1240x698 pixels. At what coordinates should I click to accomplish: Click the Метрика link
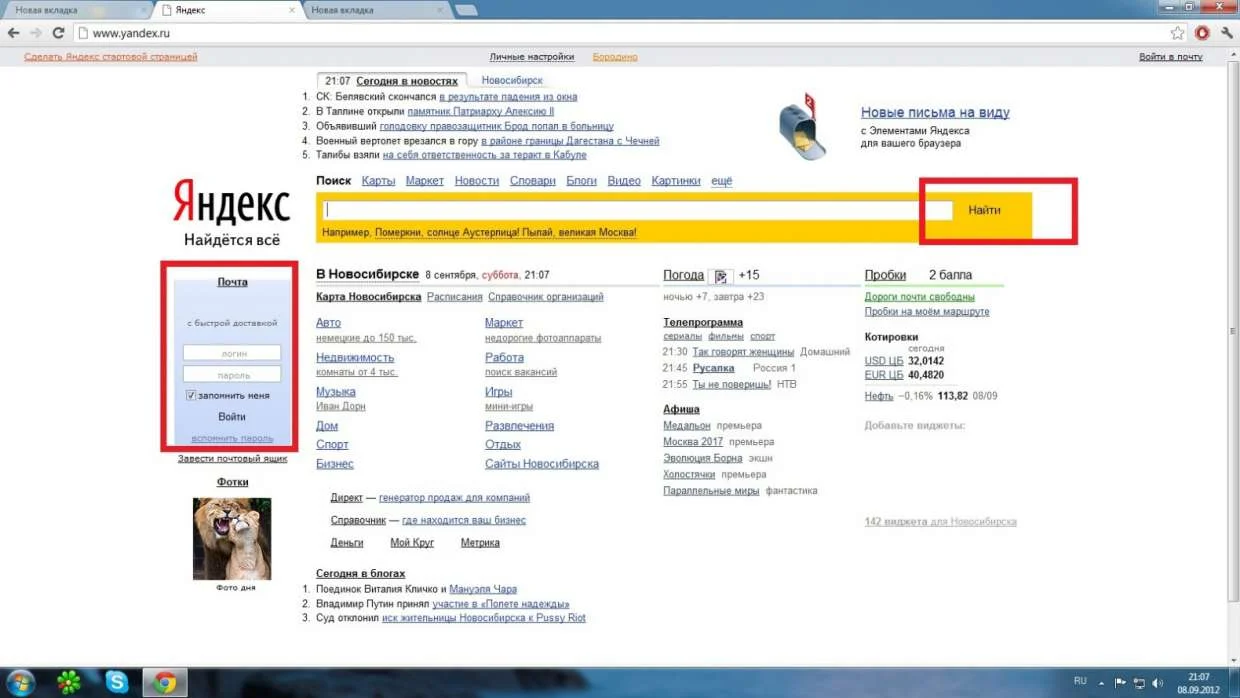pyautogui.click(x=480, y=542)
